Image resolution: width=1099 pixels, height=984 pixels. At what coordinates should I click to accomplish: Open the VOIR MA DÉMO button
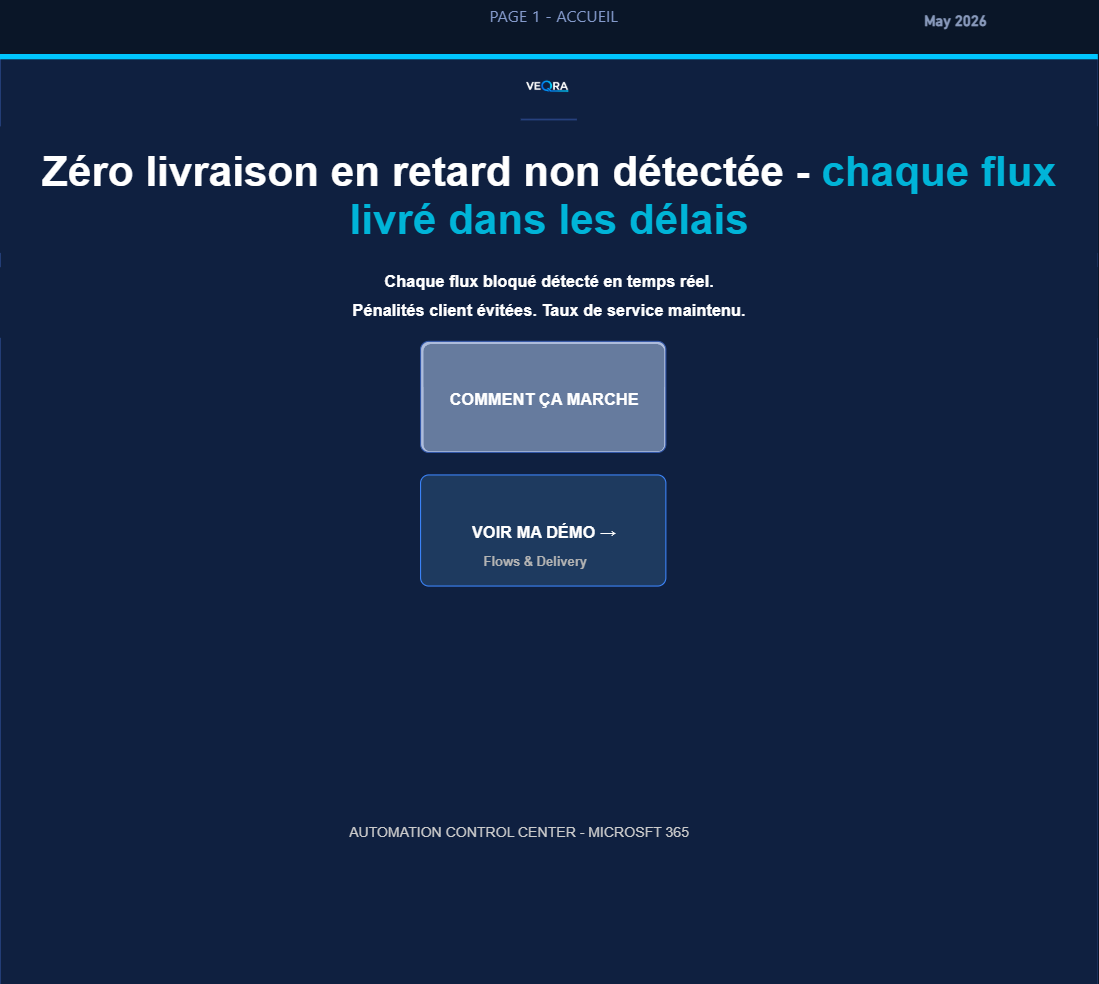click(543, 531)
